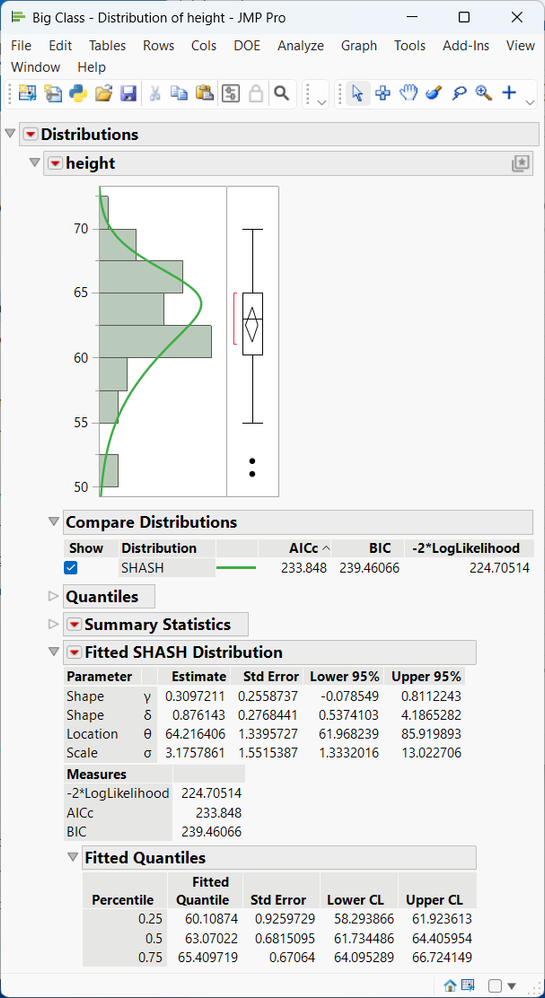545x998 pixels.
Task: Click the Python script toolbar icon
Action: [78, 94]
